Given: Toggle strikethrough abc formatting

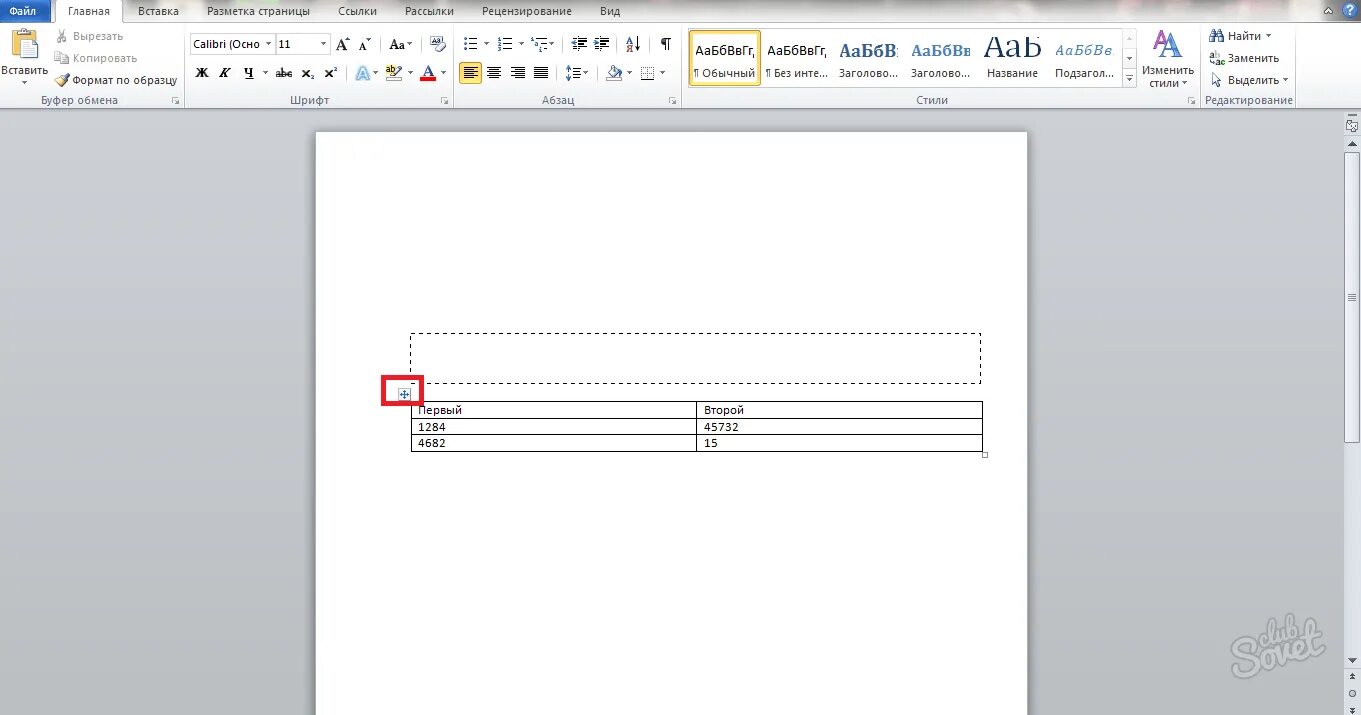Looking at the screenshot, I should tap(284, 73).
